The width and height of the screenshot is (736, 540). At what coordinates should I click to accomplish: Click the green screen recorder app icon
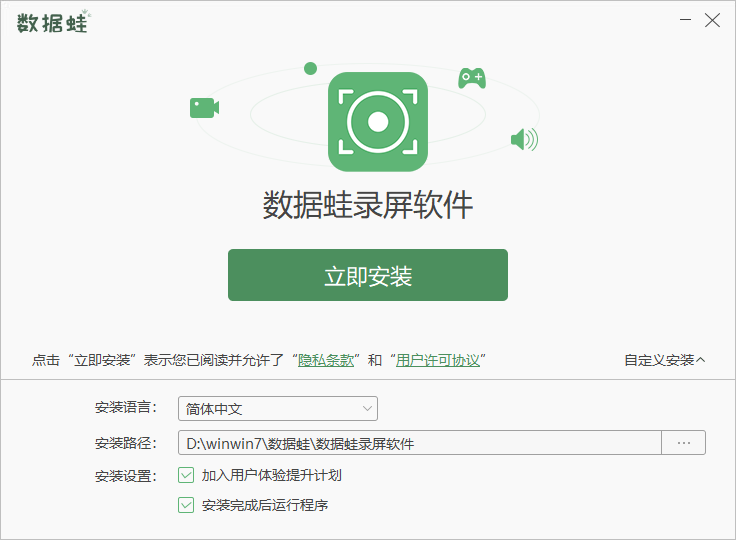(x=378, y=122)
